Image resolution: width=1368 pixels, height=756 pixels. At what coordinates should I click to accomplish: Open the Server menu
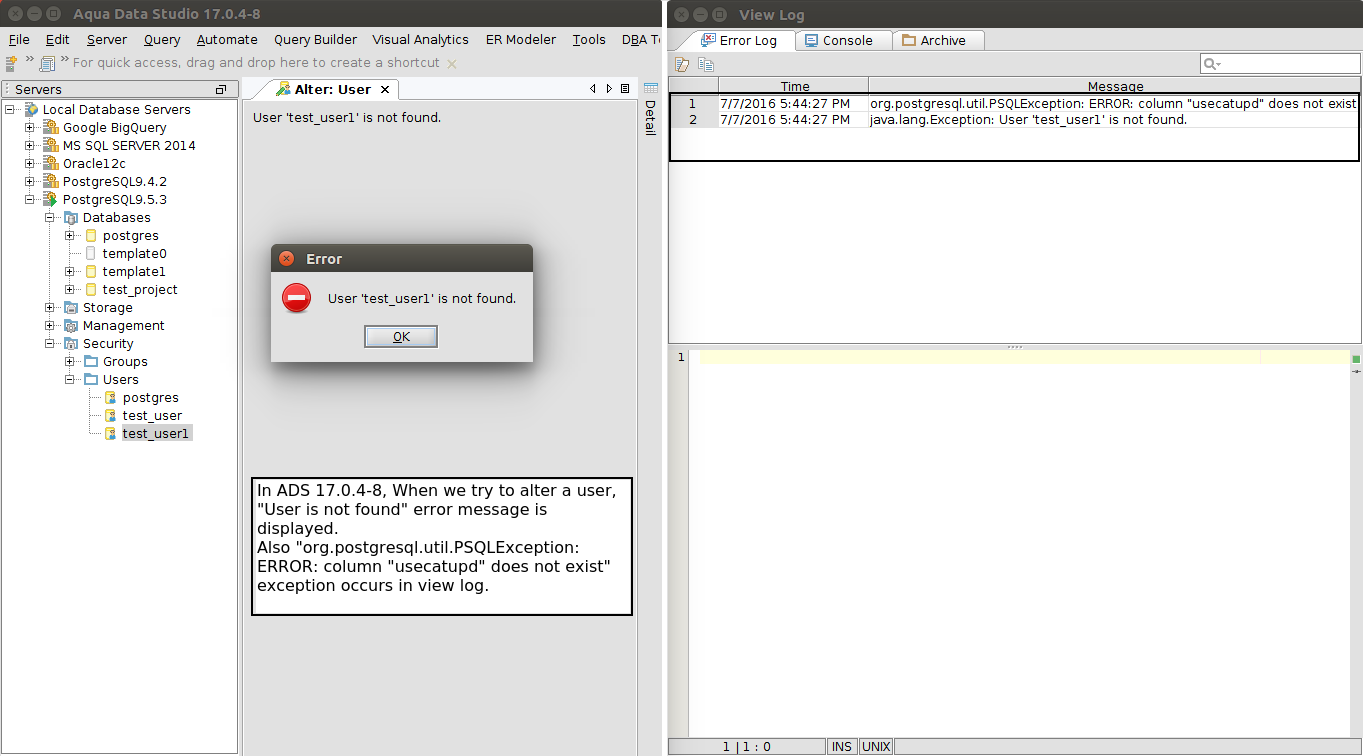107,40
